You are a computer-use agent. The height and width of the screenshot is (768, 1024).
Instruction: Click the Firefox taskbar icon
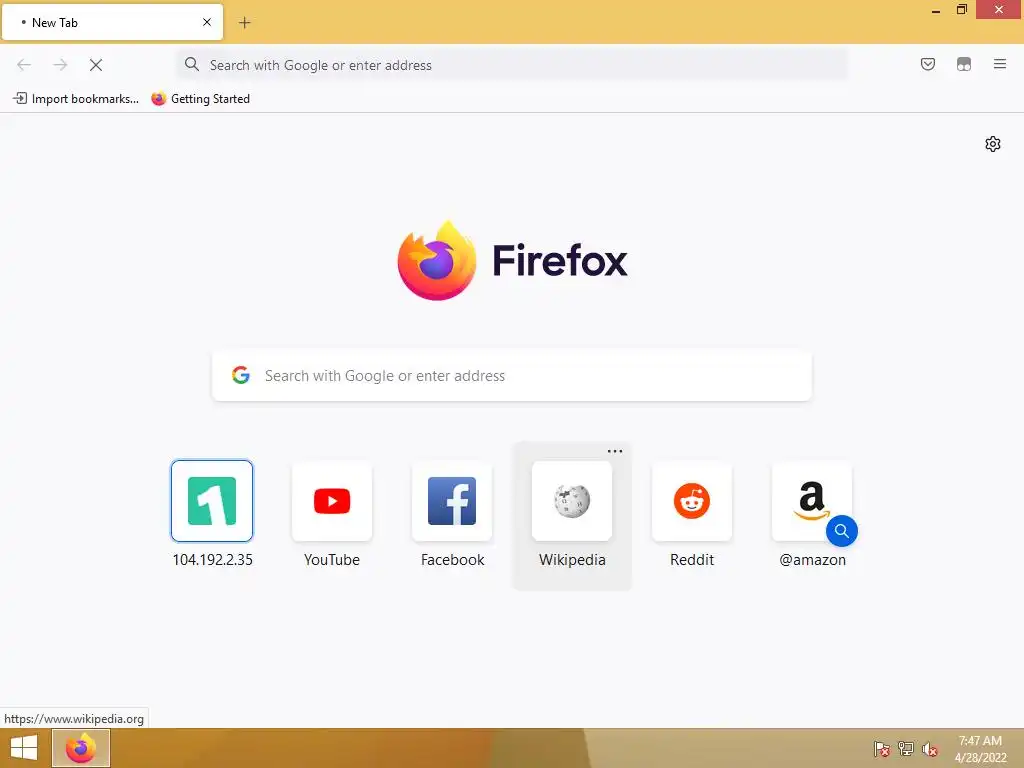coord(81,748)
